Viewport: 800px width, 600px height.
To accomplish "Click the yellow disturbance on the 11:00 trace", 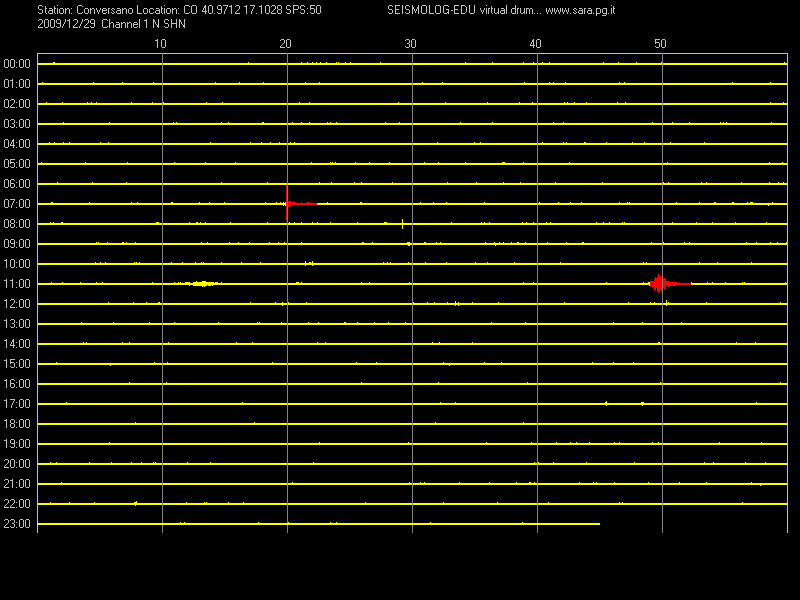I will click(x=203, y=284).
